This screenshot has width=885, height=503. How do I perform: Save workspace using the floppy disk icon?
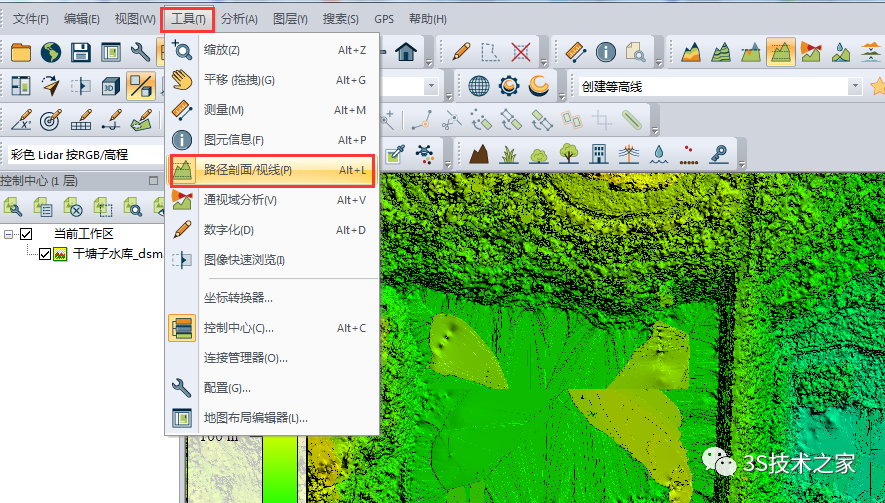81,53
